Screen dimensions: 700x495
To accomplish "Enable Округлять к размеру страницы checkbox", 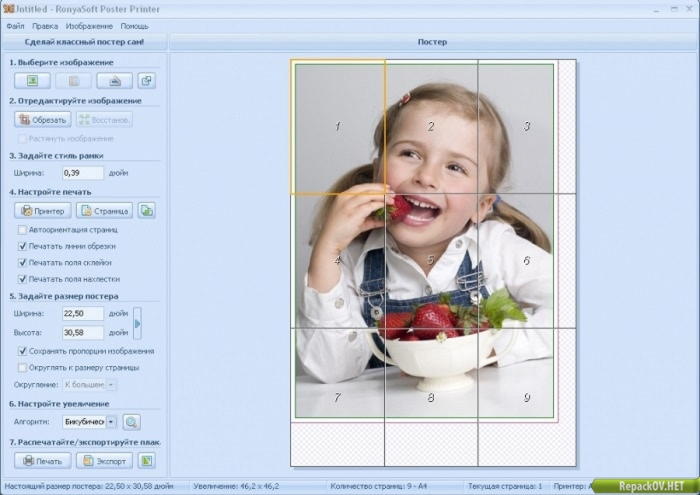I will tap(22, 368).
